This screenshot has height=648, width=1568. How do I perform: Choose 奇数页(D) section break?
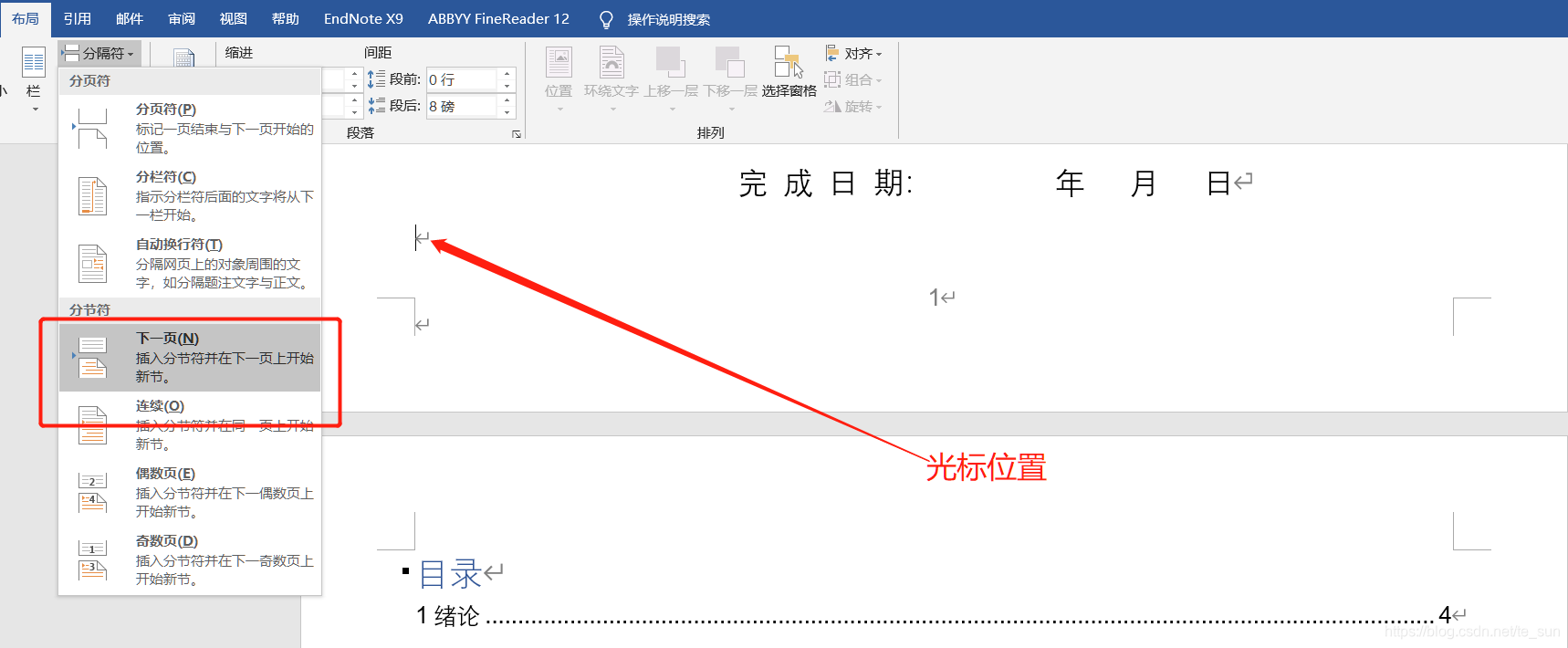tap(190, 559)
